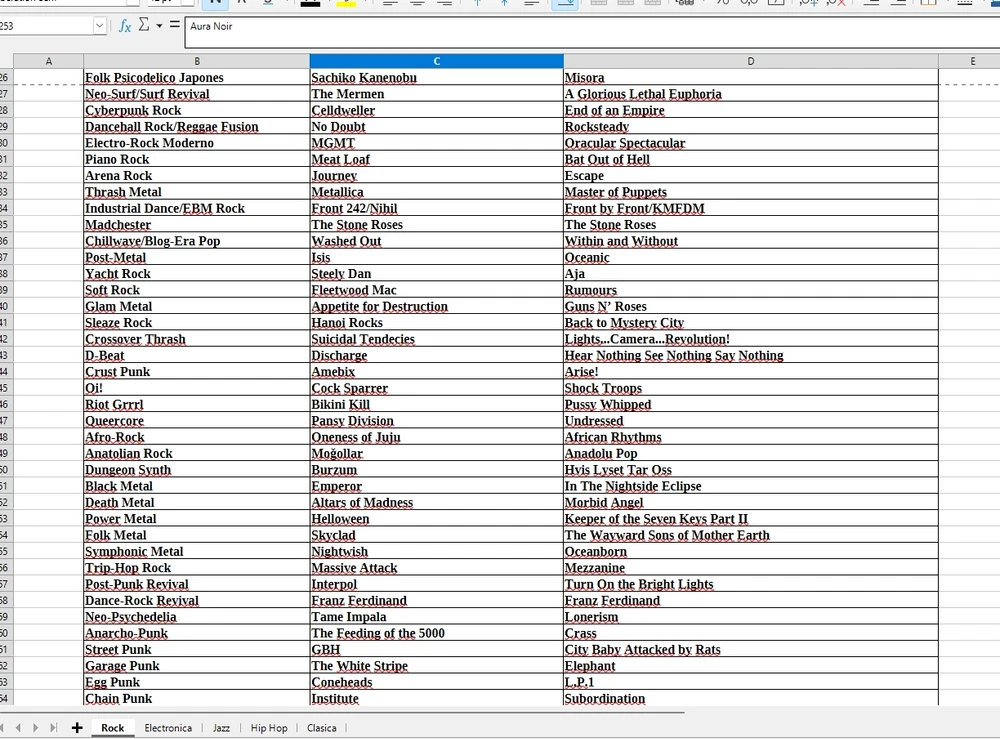Switch to the Clasica sheet tab
The image size is (1000, 739).
pyautogui.click(x=321, y=728)
